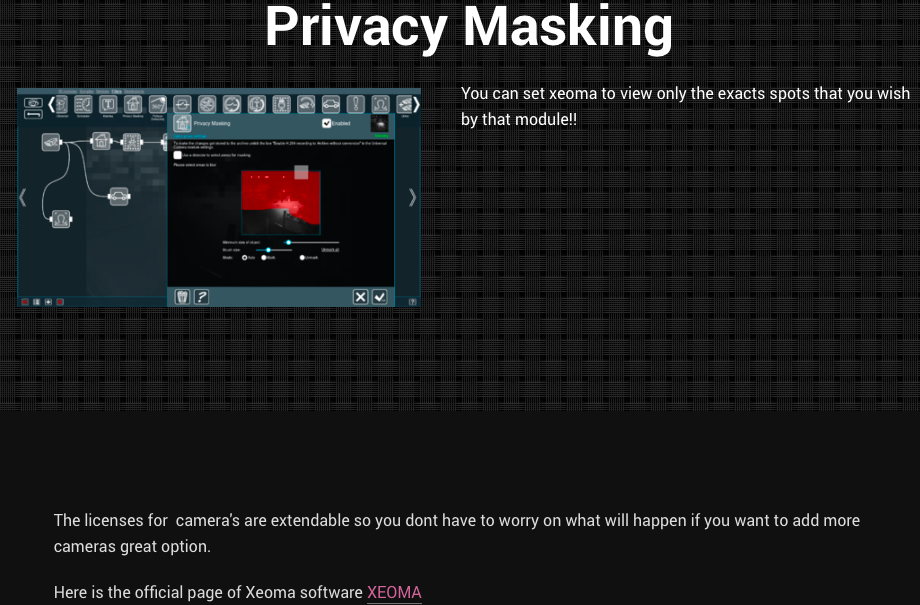Click the dotted-grid detector node in the chain
The image size is (920, 605).
click(132, 142)
